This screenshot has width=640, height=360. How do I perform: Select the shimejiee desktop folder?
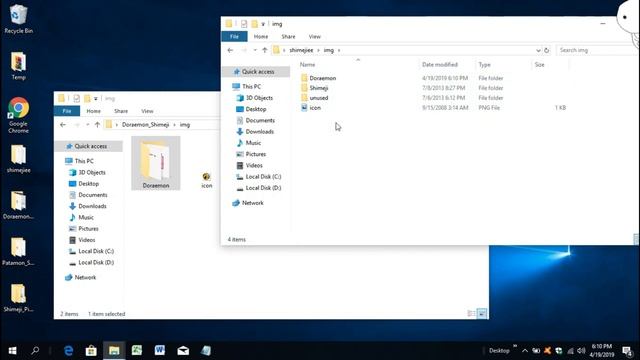(18, 159)
